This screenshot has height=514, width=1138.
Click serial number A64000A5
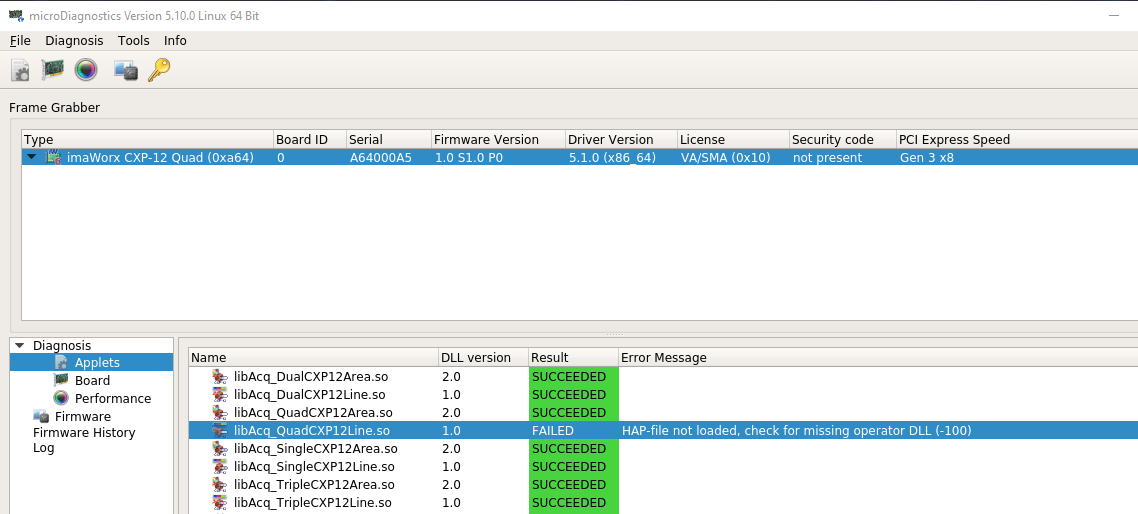(x=381, y=157)
